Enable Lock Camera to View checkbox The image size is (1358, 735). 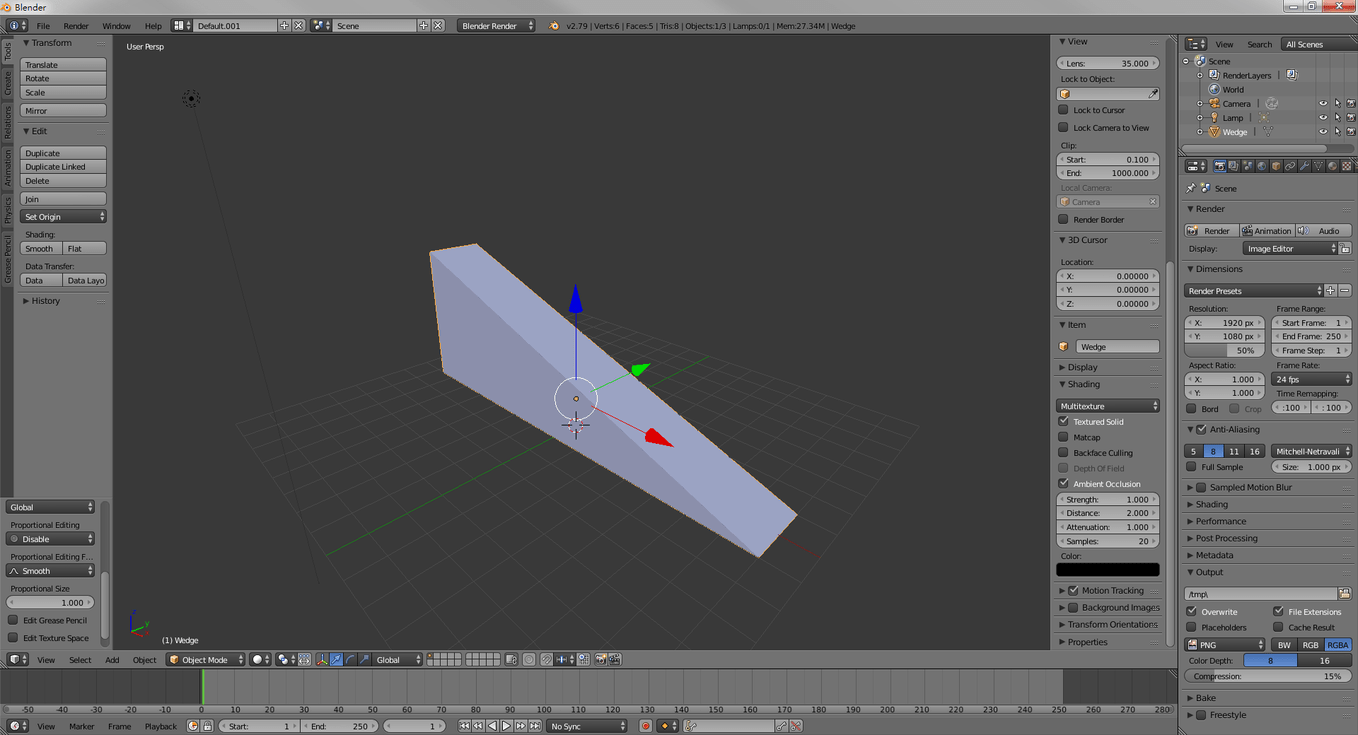pyautogui.click(x=1063, y=127)
